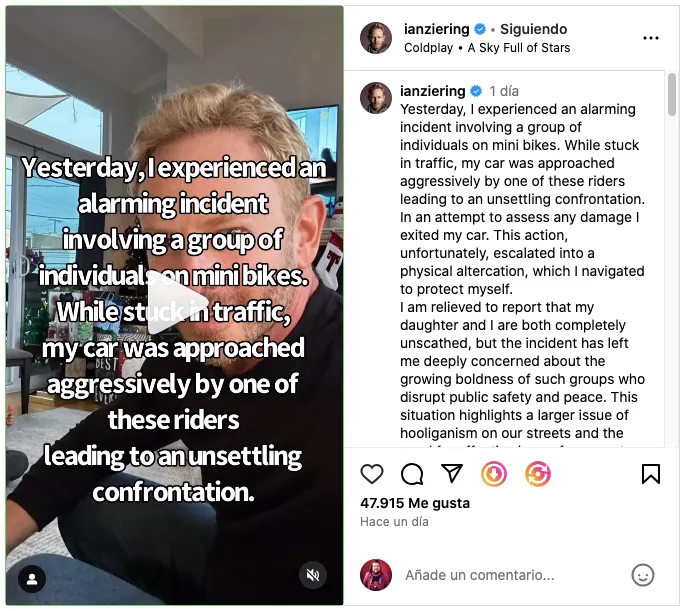Image resolution: width=685 pixels, height=611 pixels.
Task: Click the pink download circle icon
Action: point(494,474)
